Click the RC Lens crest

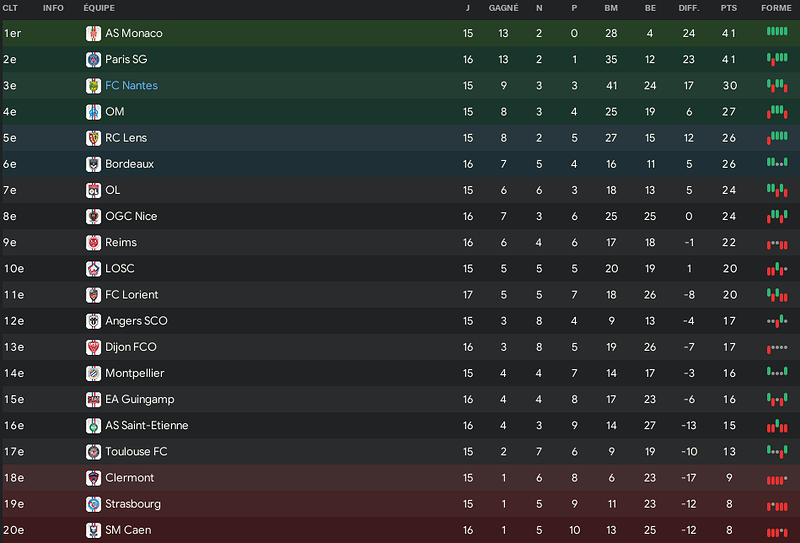click(93, 138)
